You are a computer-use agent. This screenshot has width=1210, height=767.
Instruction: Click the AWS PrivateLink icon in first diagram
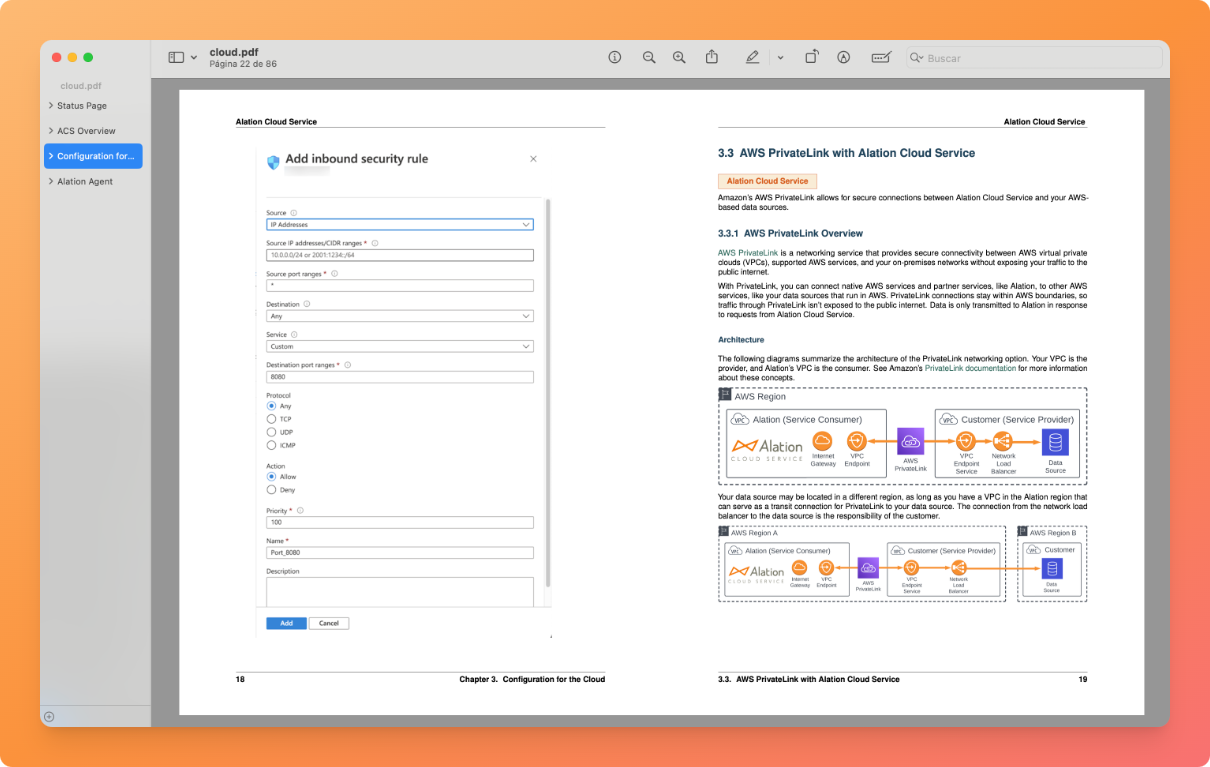911,441
